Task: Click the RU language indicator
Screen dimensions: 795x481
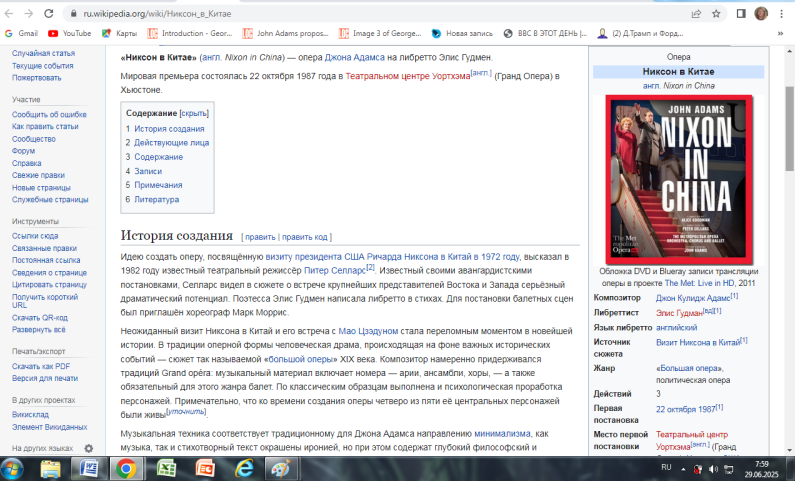Action: click(666, 467)
